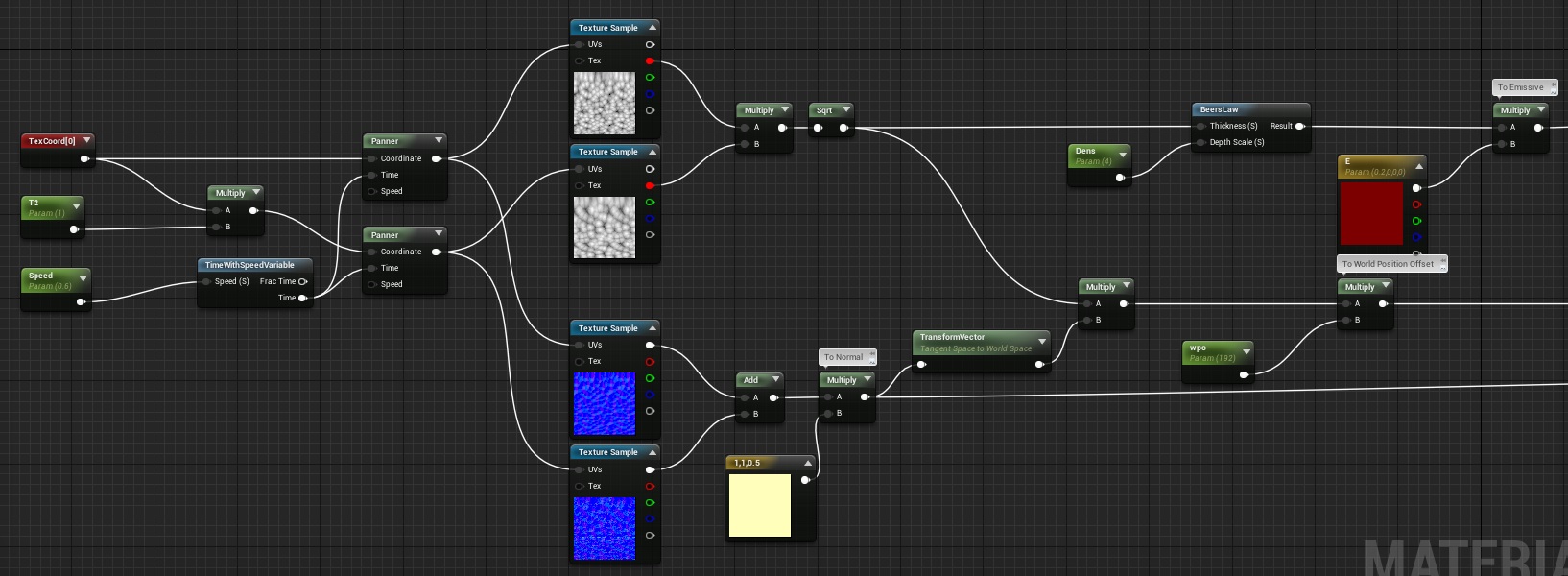1568x576 pixels.
Task: Select the 'Param (0.6)' text on Speed
Action: pyautogui.click(x=50, y=286)
